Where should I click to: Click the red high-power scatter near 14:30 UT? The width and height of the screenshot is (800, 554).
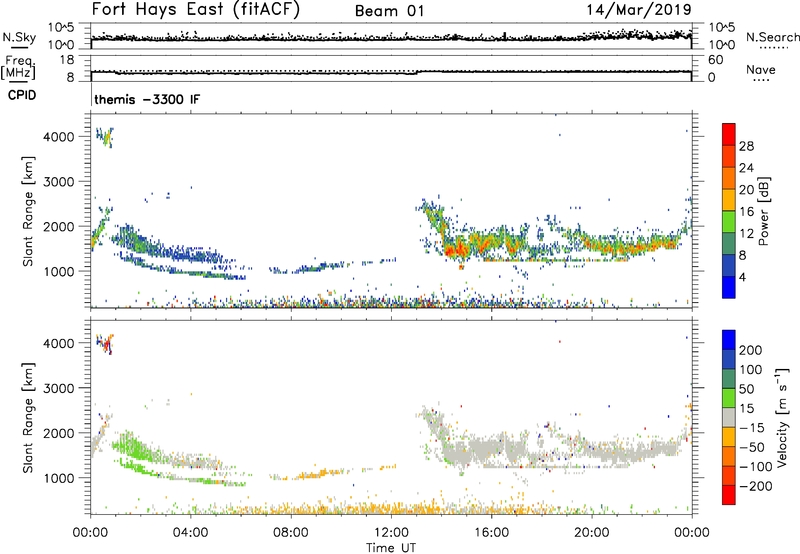click(x=456, y=249)
